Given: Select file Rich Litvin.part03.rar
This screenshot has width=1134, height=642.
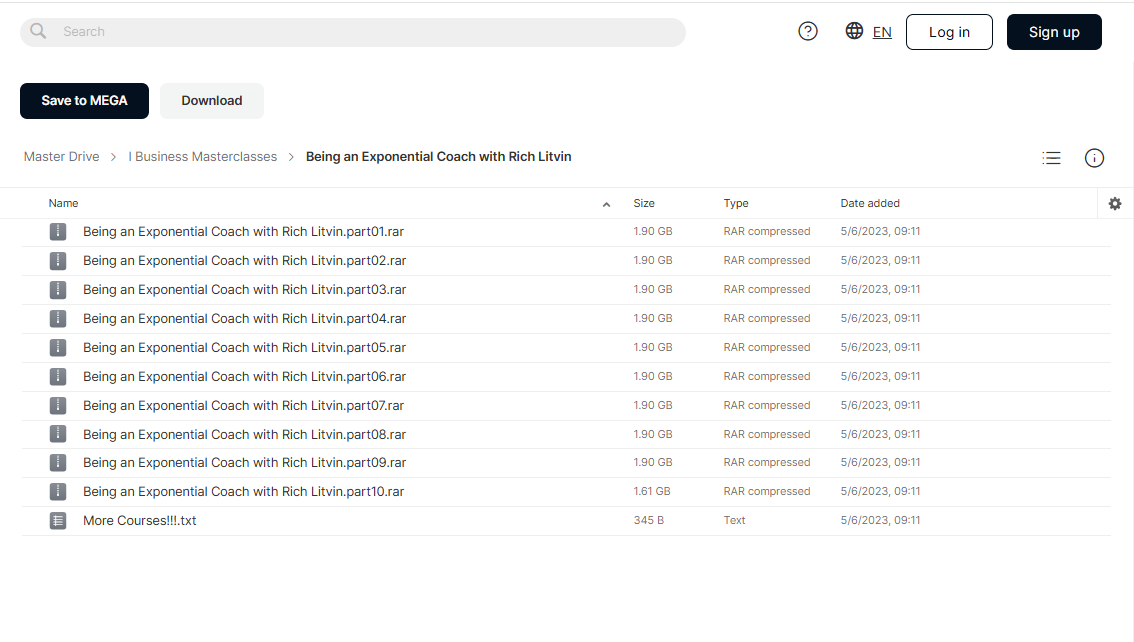Looking at the screenshot, I should point(244,289).
